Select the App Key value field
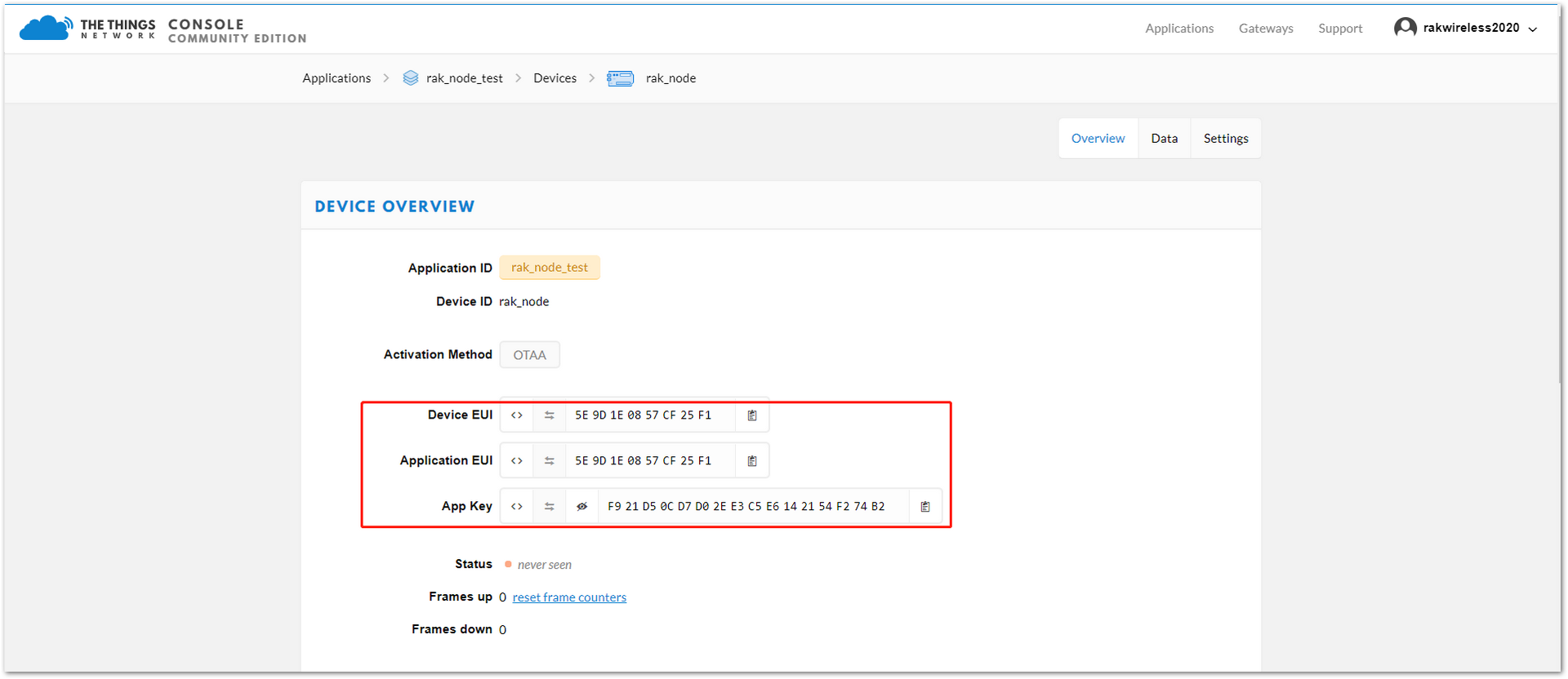The height and width of the screenshot is (679, 1568). pos(753,507)
